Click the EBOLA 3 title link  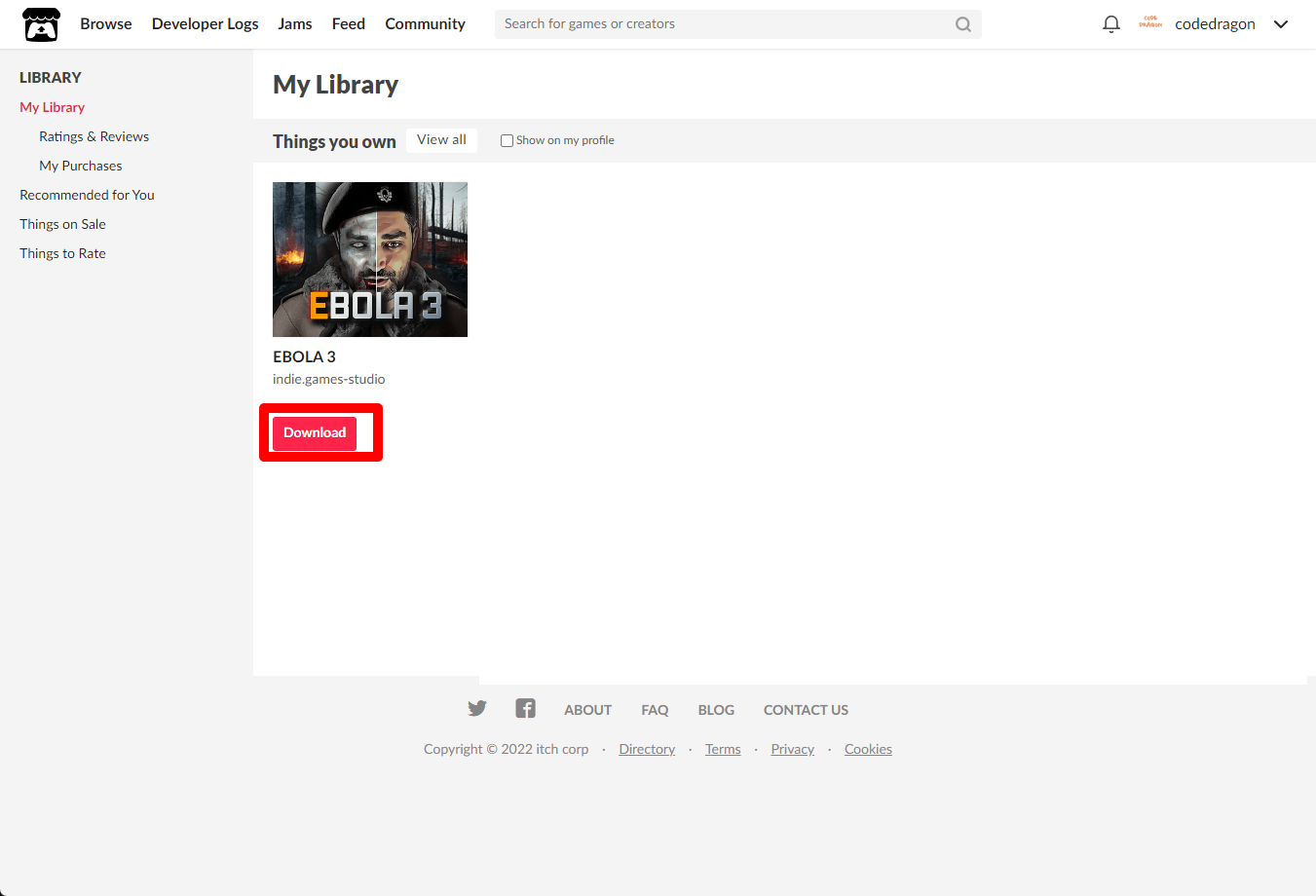(x=305, y=356)
